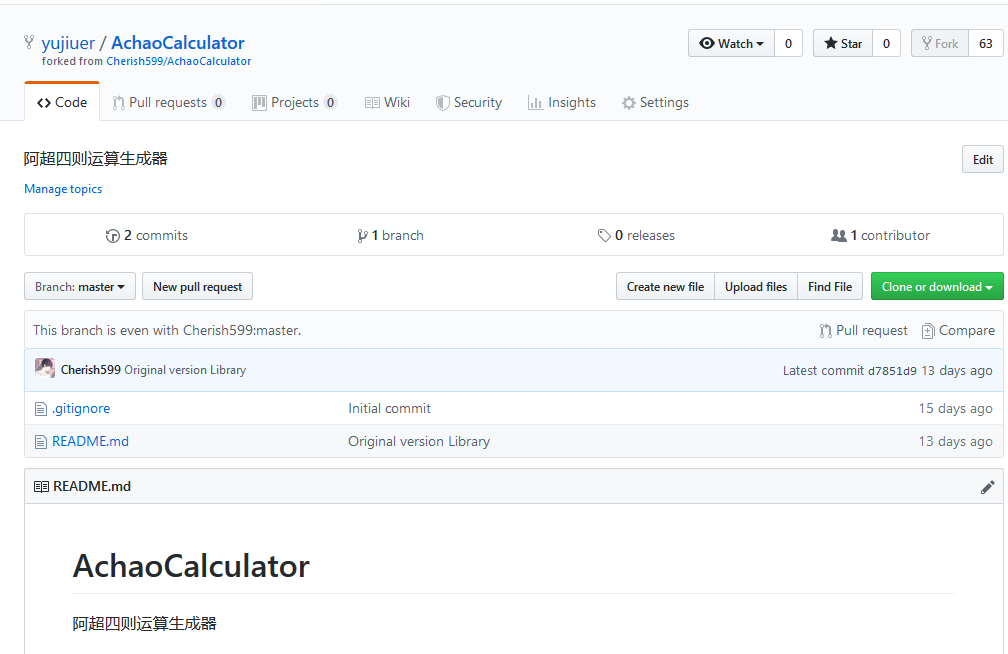Switch to the Projects tab

pyautogui.click(x=294, y=102)
